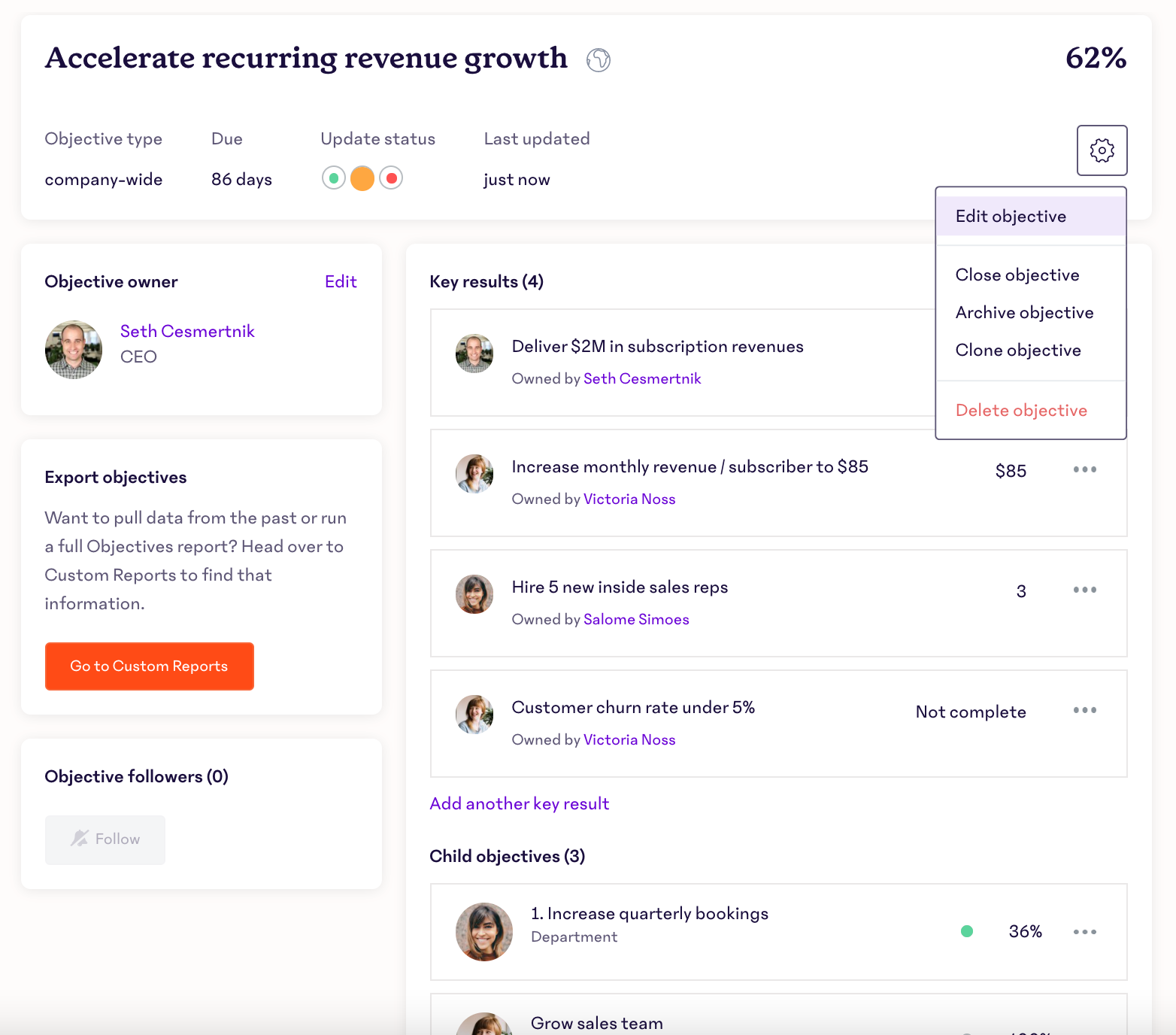Image resolution: width=1176 pixels, height=1035 pixels.
Task: Click the 86 days due value
Action: [x=241, y=180]
